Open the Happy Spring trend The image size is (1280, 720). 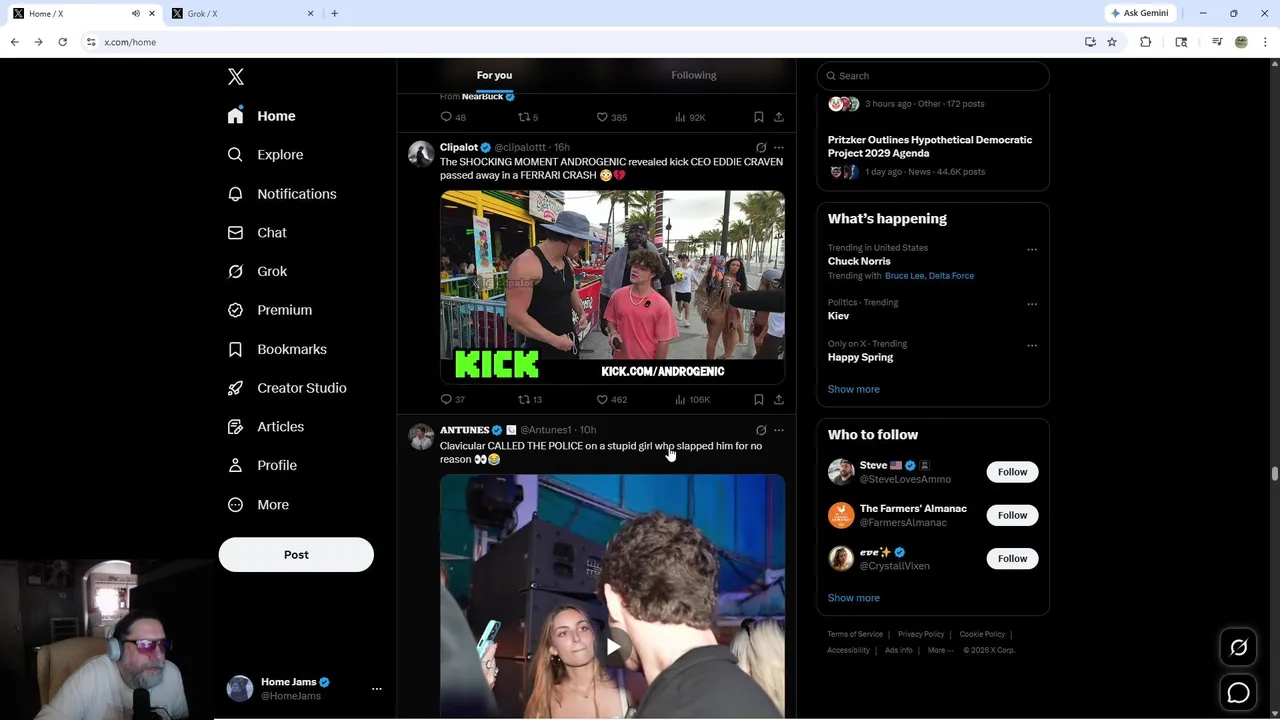[x=860, y=357]
